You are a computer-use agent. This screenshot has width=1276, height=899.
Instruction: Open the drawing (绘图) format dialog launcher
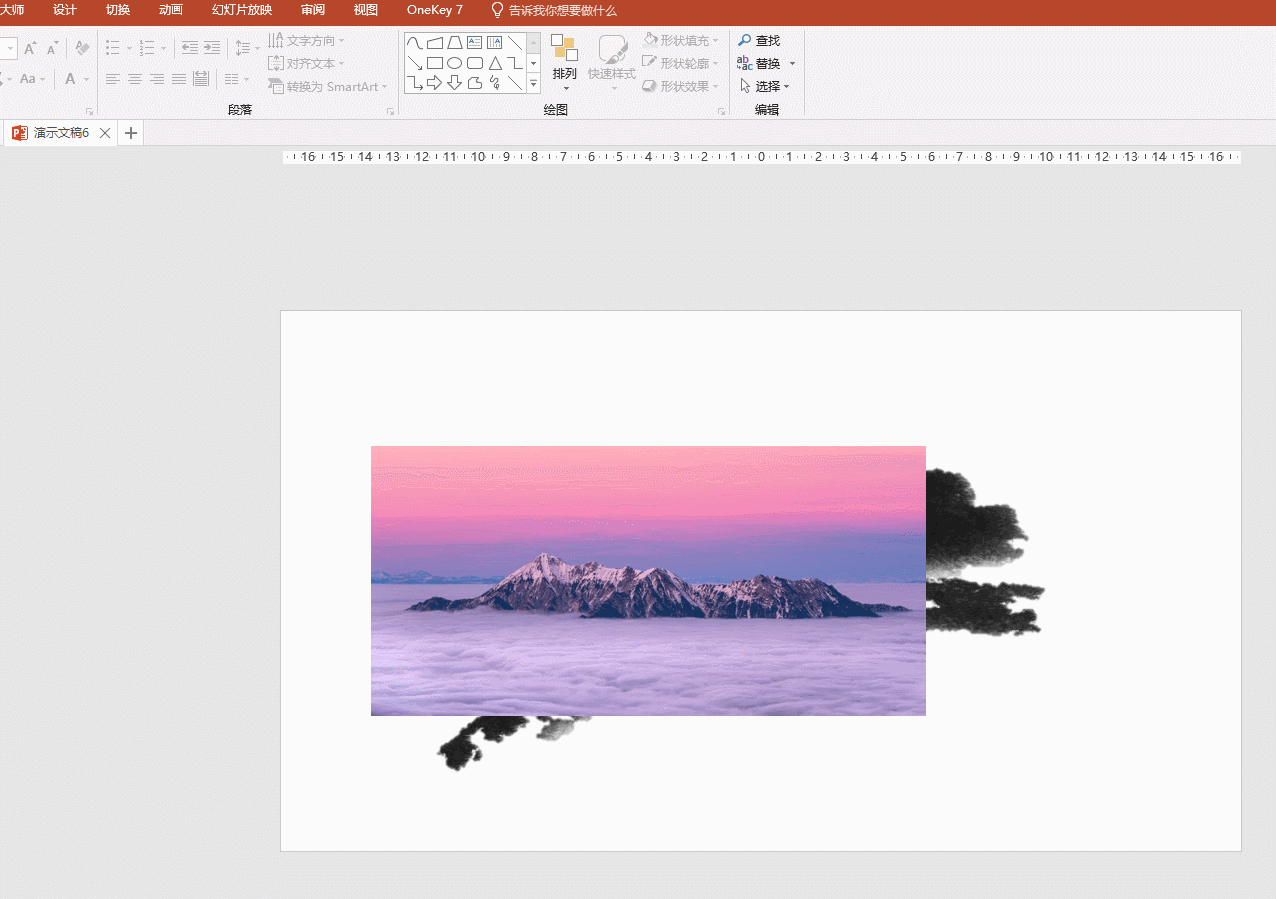(721, 112)
